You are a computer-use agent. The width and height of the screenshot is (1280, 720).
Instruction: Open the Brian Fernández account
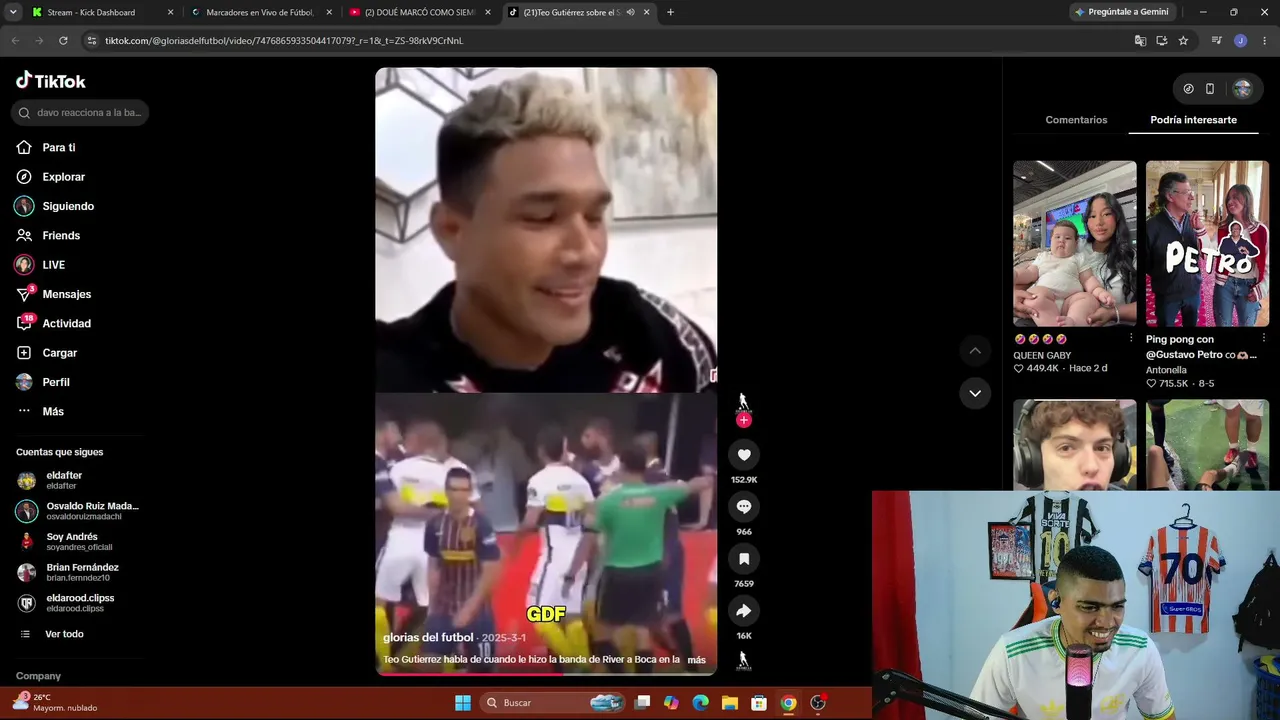tap(78, 572)
